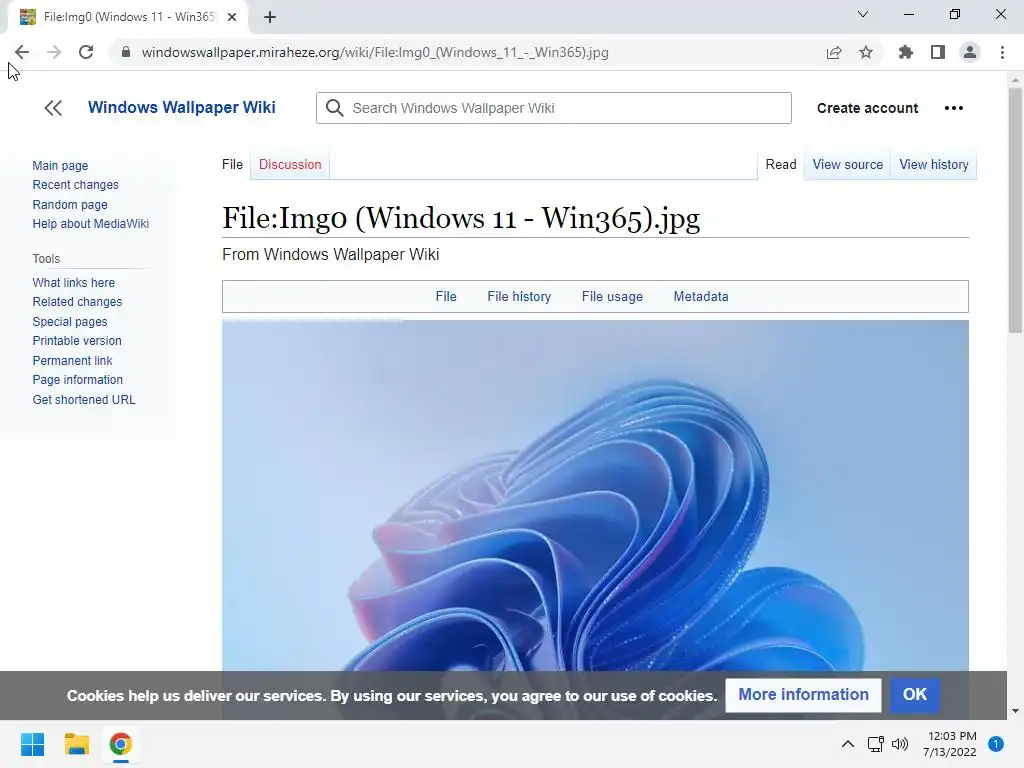The width and height of the screenshot is (1024, 768).
Task: Collapse the wiki sidebar with double chevron
Action: coord(53,108)
